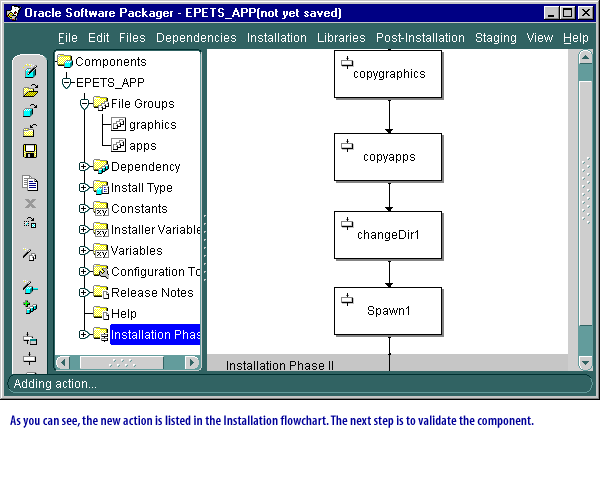The height and width of the screenshot is (484, 600).
Task: Open the File menu
Action: point(68,38)
